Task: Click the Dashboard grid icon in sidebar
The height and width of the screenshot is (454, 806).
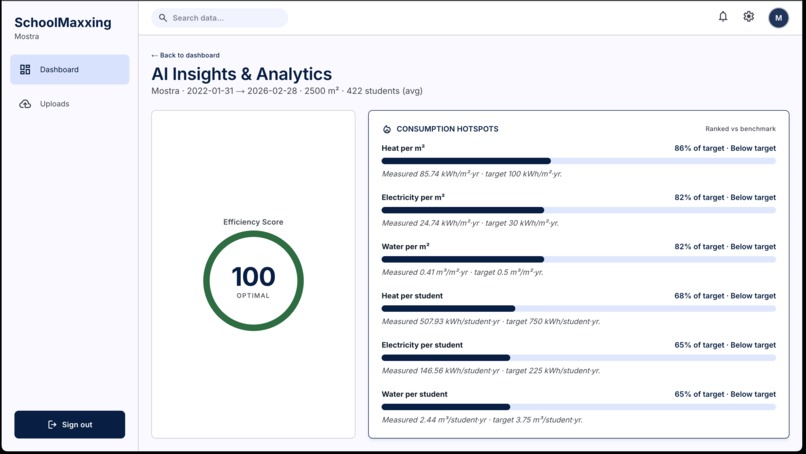Action: click(x=25, y=69)
